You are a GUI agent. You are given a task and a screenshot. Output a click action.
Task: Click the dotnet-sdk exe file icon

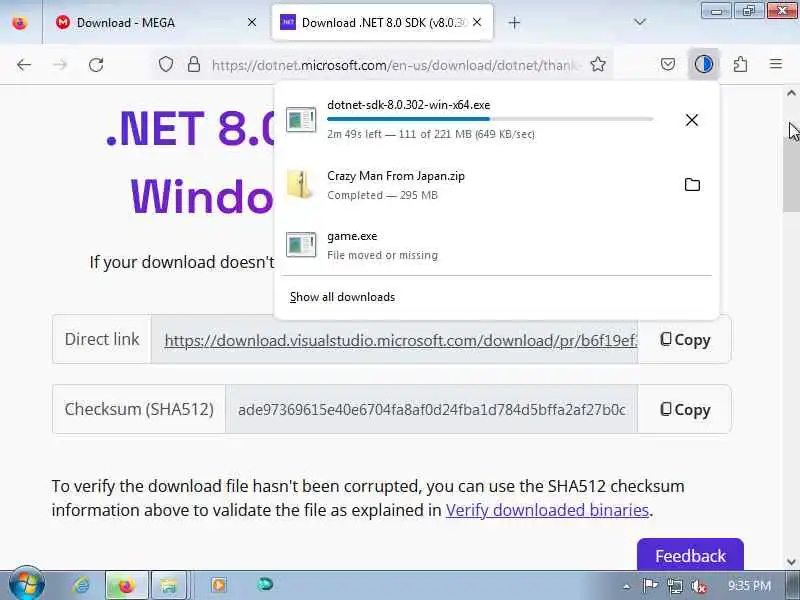tap(301, 119)
